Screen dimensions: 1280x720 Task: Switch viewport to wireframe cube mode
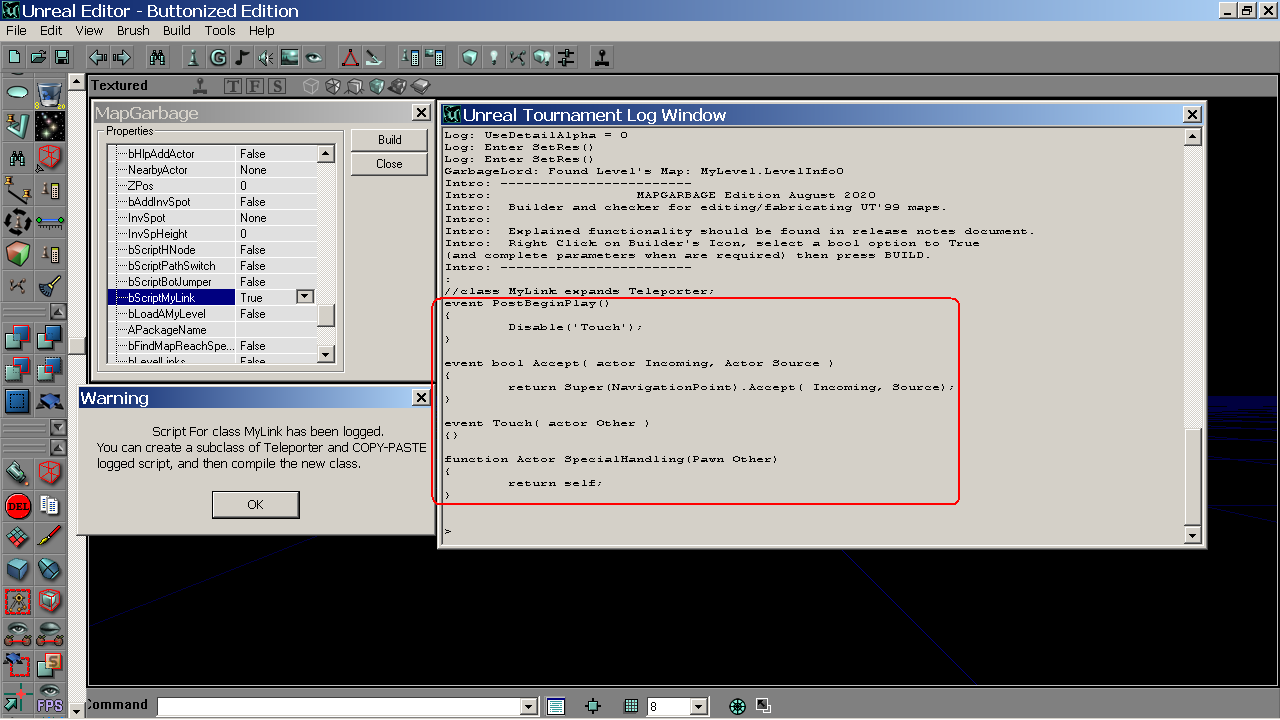coord(311,86)
